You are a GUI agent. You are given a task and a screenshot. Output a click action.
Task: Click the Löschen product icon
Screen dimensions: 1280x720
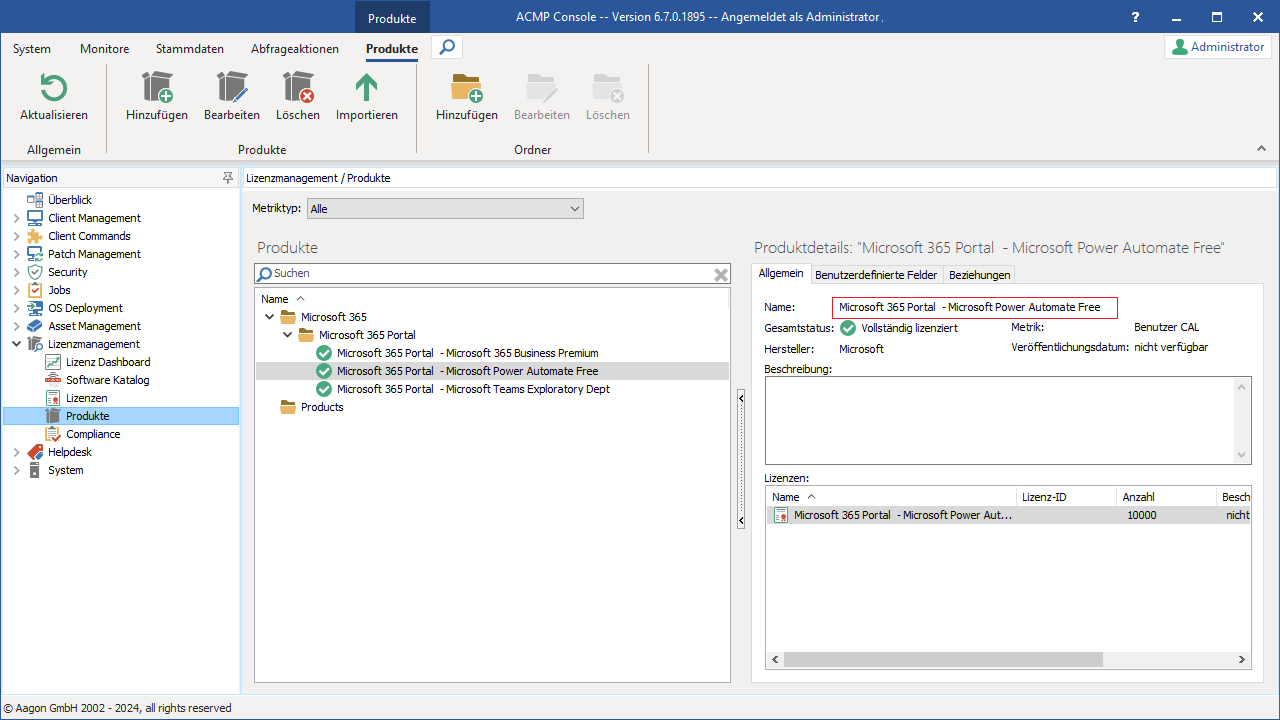(x=298, y=89)
